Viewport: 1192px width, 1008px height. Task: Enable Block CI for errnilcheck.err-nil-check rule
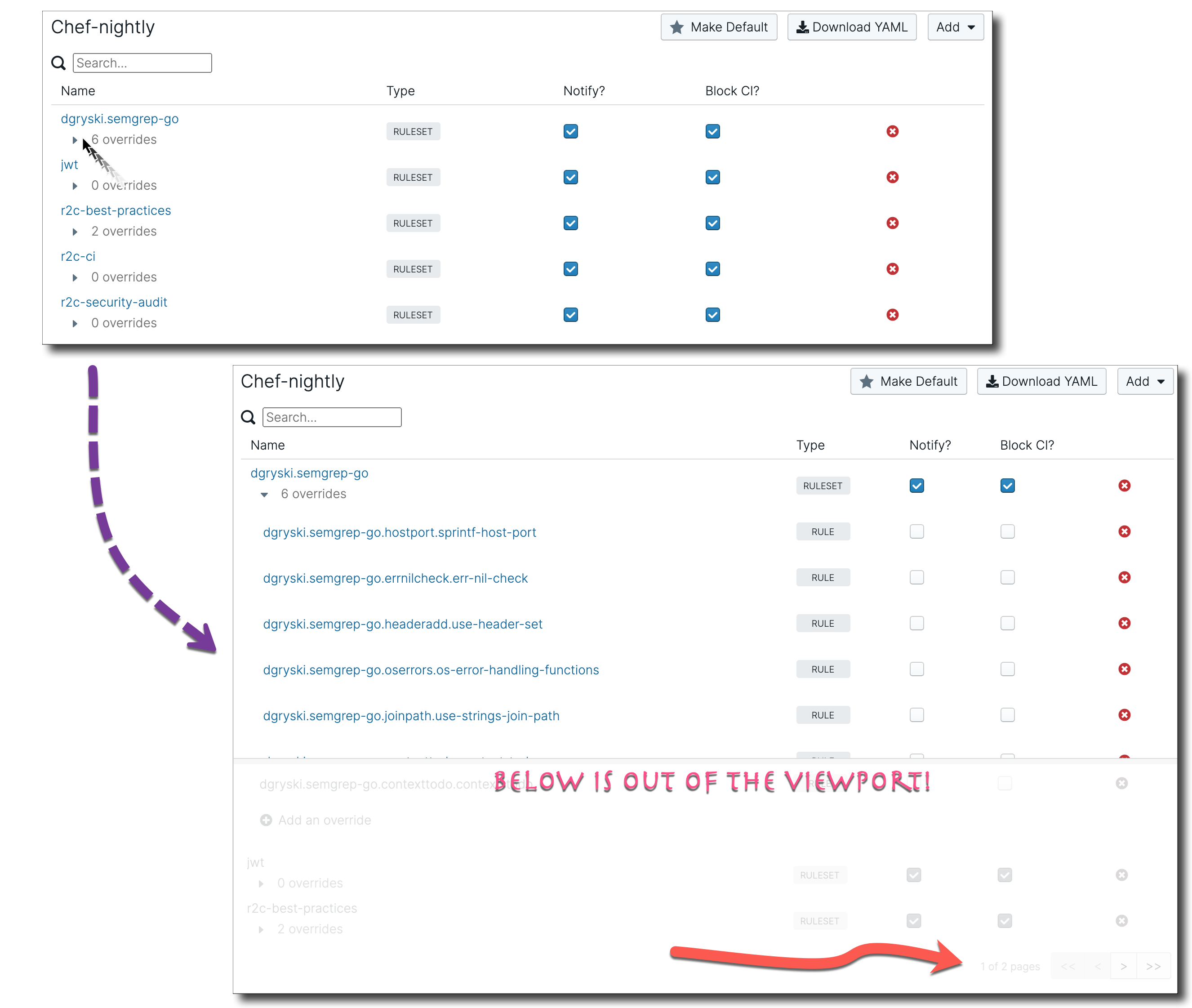[1007, 577]
